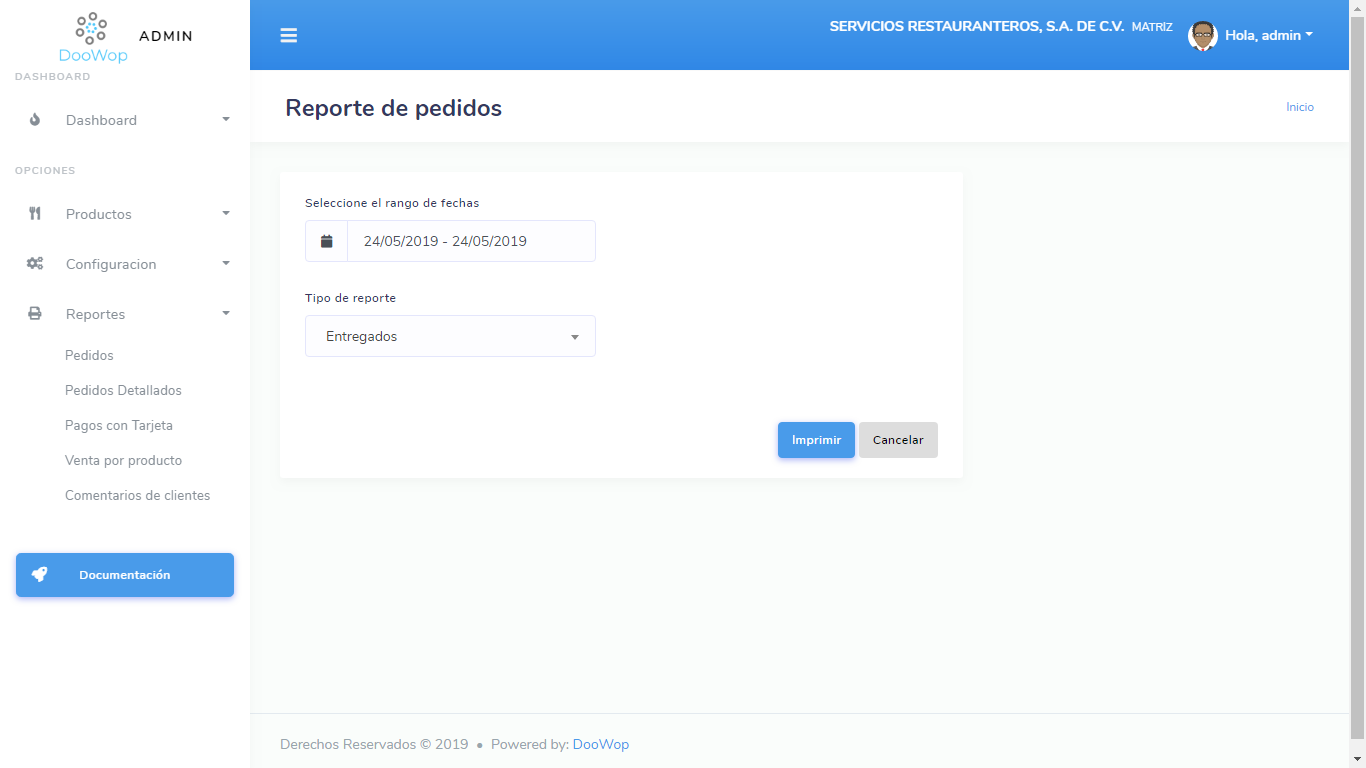Open the calendar icon in the date field
Screen dimensions: 1366x768
point(326,240)
